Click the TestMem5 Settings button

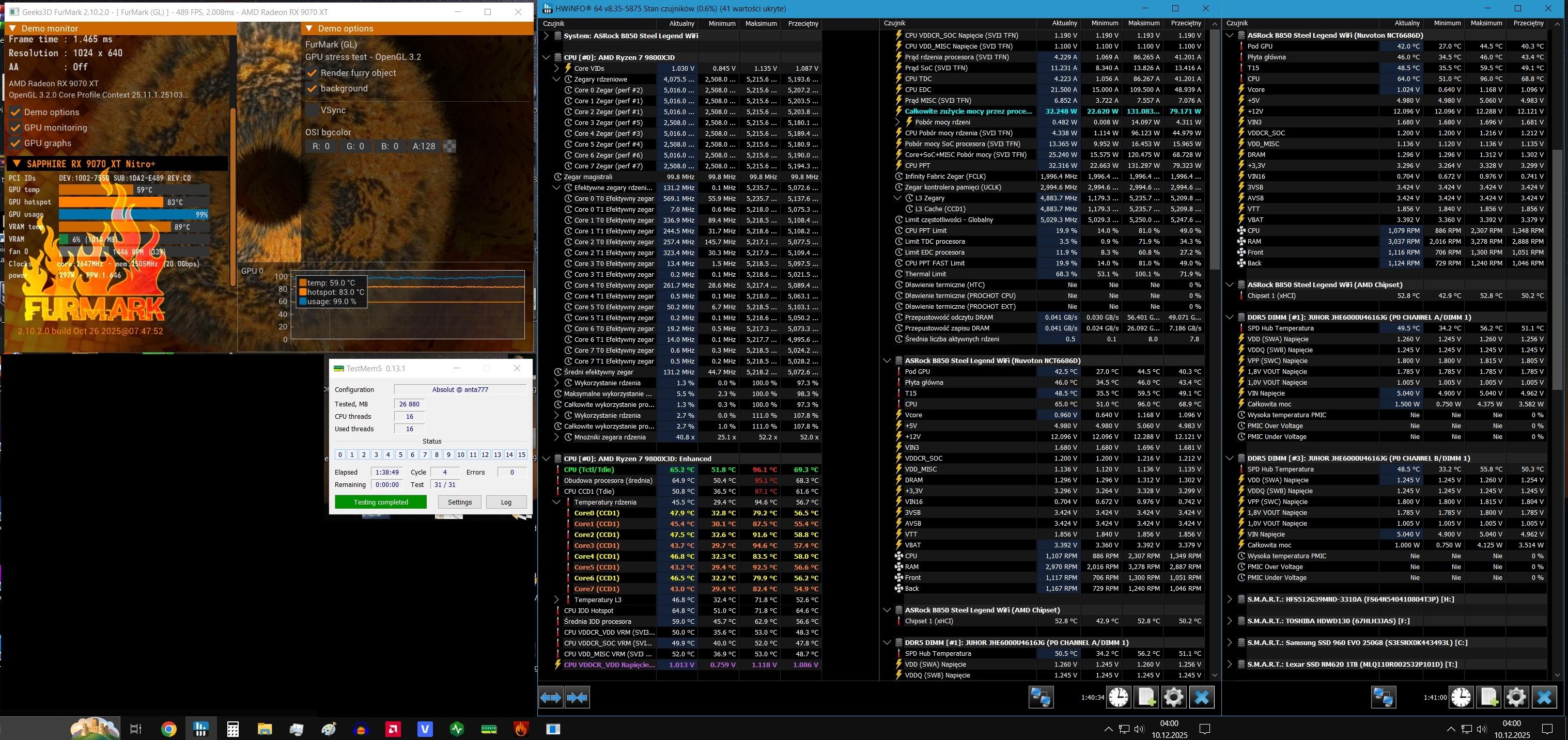460,502
